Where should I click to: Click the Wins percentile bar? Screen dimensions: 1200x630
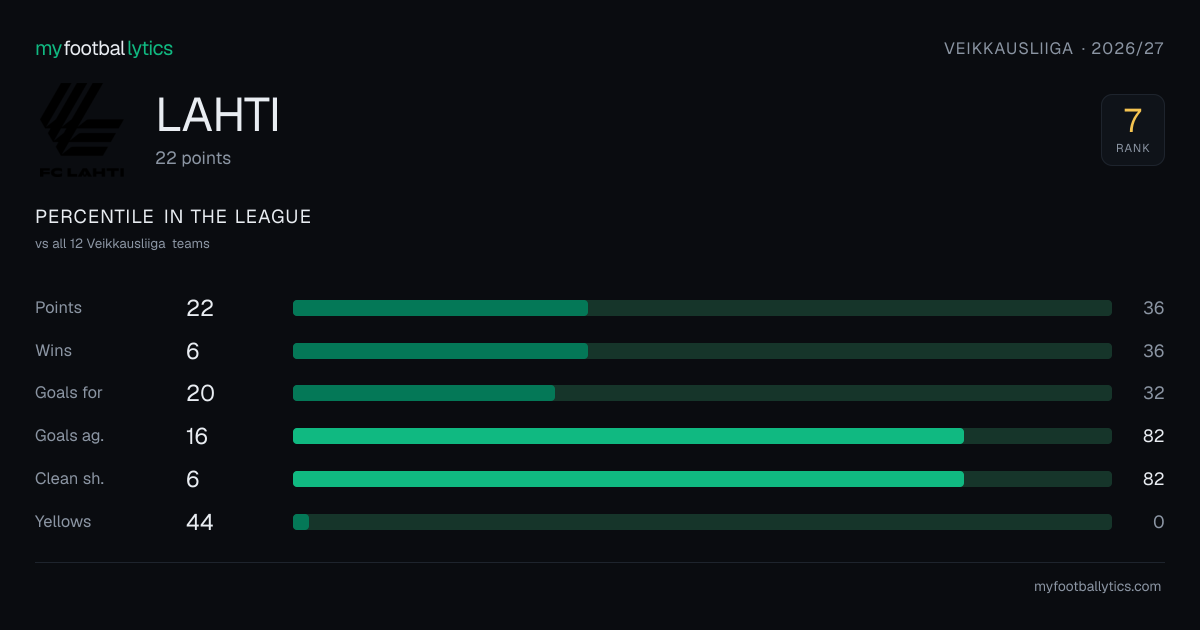(x=702, y=351)
